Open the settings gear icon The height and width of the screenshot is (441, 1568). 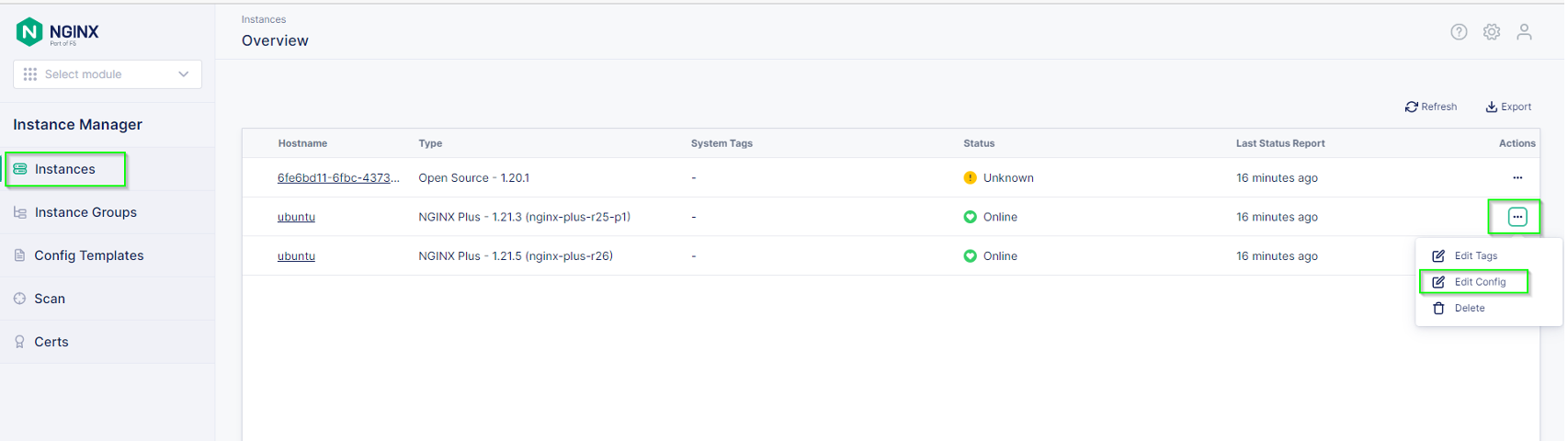point(1492,32)
